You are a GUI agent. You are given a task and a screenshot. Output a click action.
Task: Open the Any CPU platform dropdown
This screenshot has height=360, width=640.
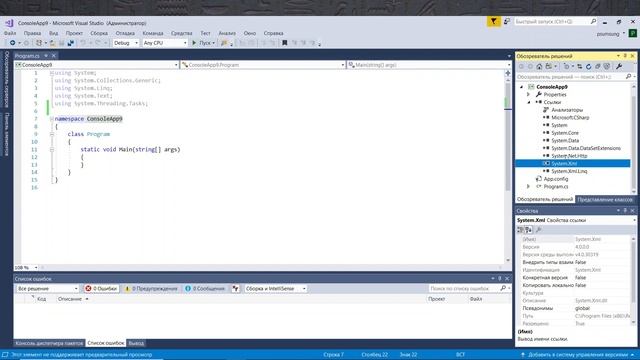[165, 43]
